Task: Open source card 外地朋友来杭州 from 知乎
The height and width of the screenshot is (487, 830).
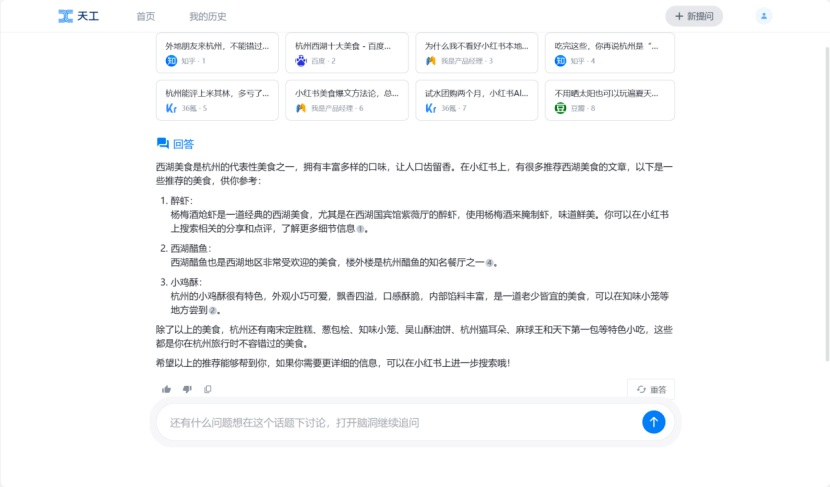Action: tap(217, 52)
